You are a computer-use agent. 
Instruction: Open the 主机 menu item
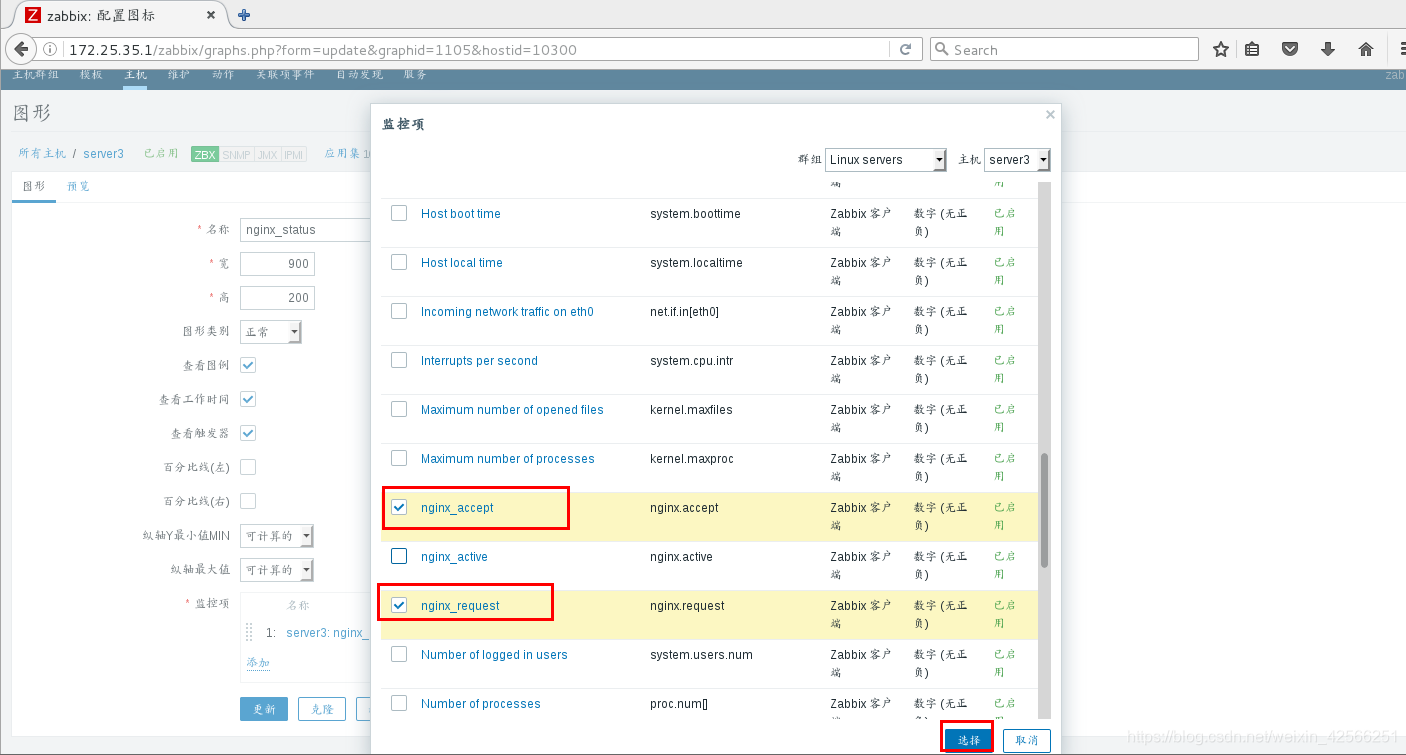point(135,76)
